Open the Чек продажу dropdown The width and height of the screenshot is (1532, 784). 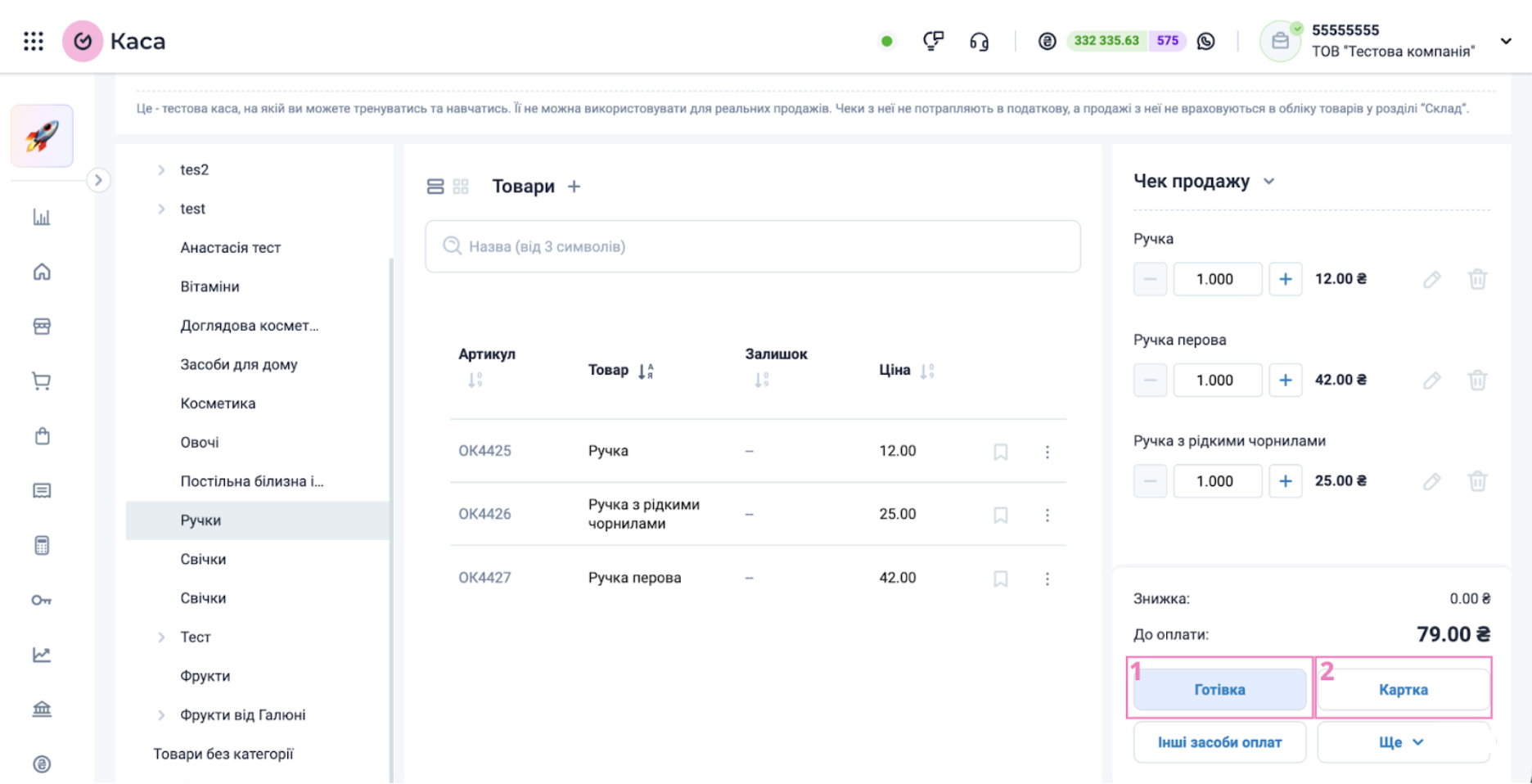[x=1268, y=182]
